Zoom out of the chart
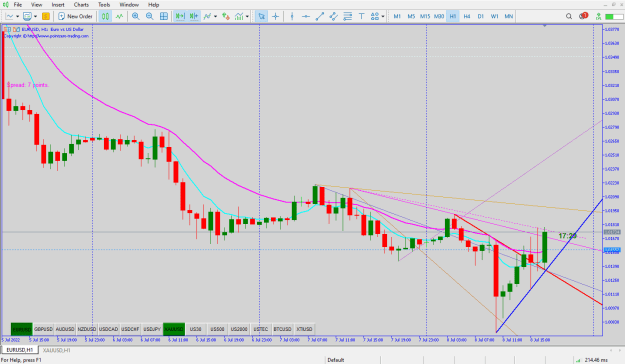Image resolution: width=625 pixels, height=364 pixels. 149,16
